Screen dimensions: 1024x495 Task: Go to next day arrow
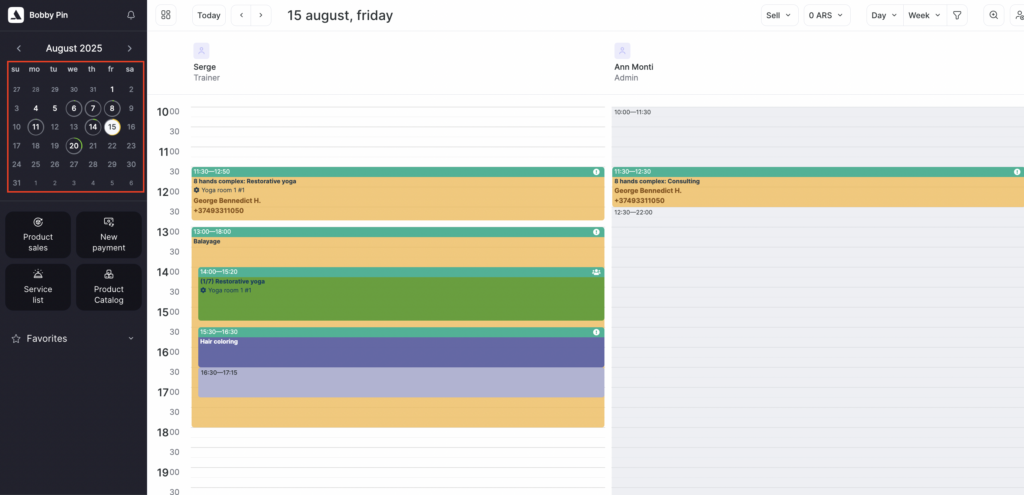click(x=261, y=15)
